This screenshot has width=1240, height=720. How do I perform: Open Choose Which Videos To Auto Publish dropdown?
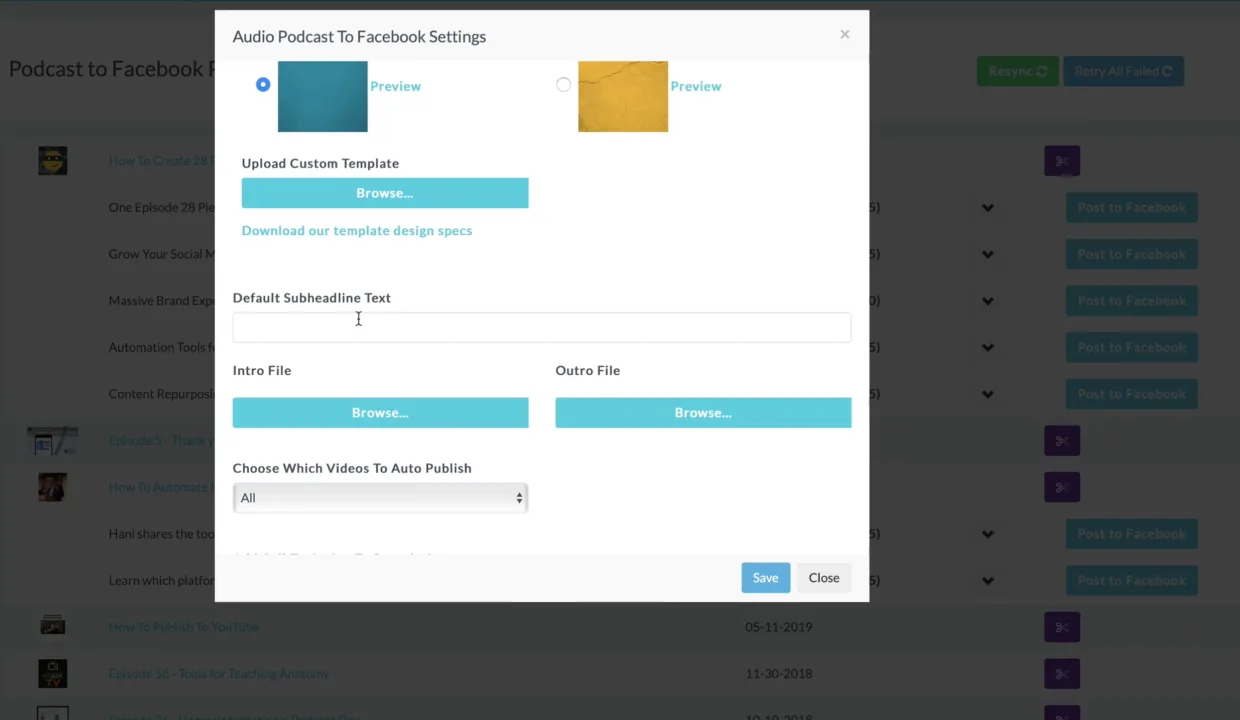pyautogui.click(x=380, y=498)
